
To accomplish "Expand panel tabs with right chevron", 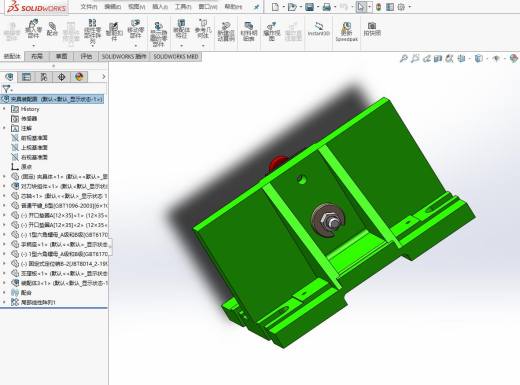I will (x=104, y=77).
